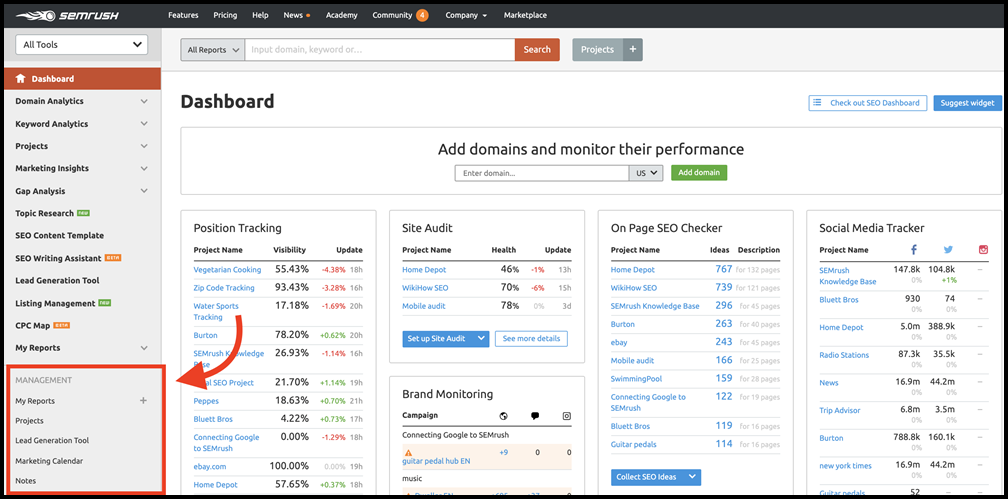Click the Set up Site Audit button
The image size is (1008, 499).
[x=437, y=338]
